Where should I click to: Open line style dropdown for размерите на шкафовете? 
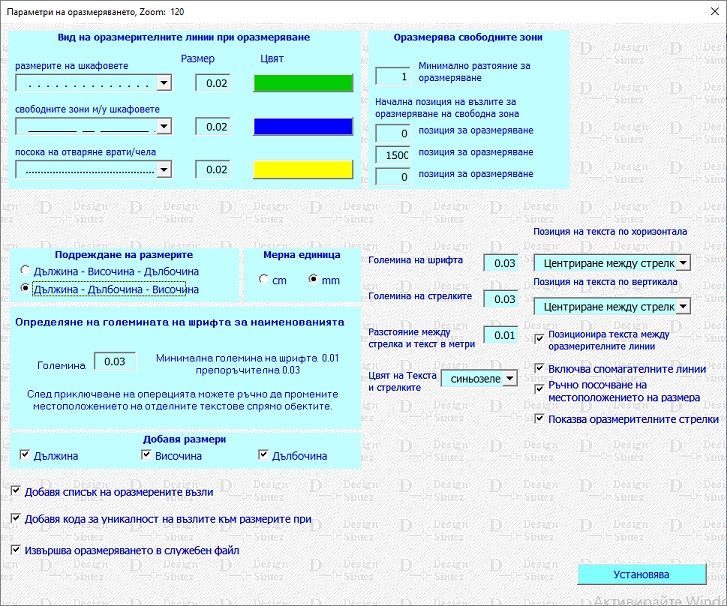(x=164, y=83)
